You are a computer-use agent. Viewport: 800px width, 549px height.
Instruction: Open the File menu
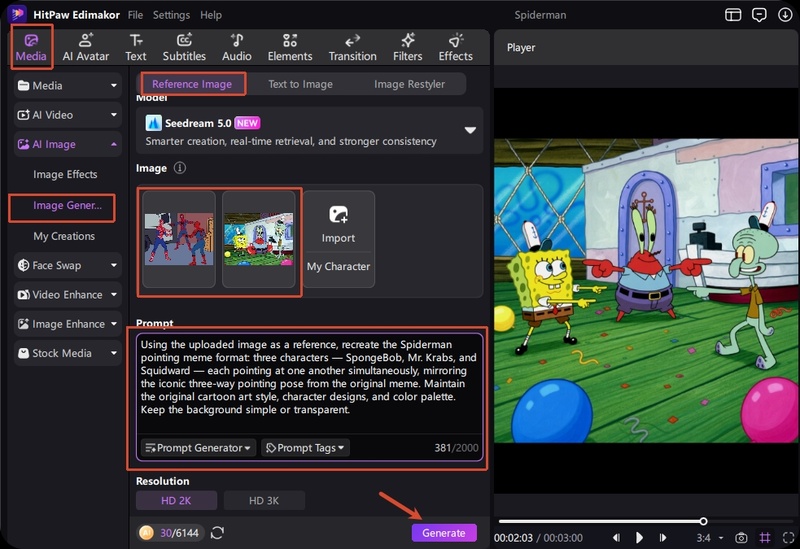pyautogui.click(x=135, y=15)
